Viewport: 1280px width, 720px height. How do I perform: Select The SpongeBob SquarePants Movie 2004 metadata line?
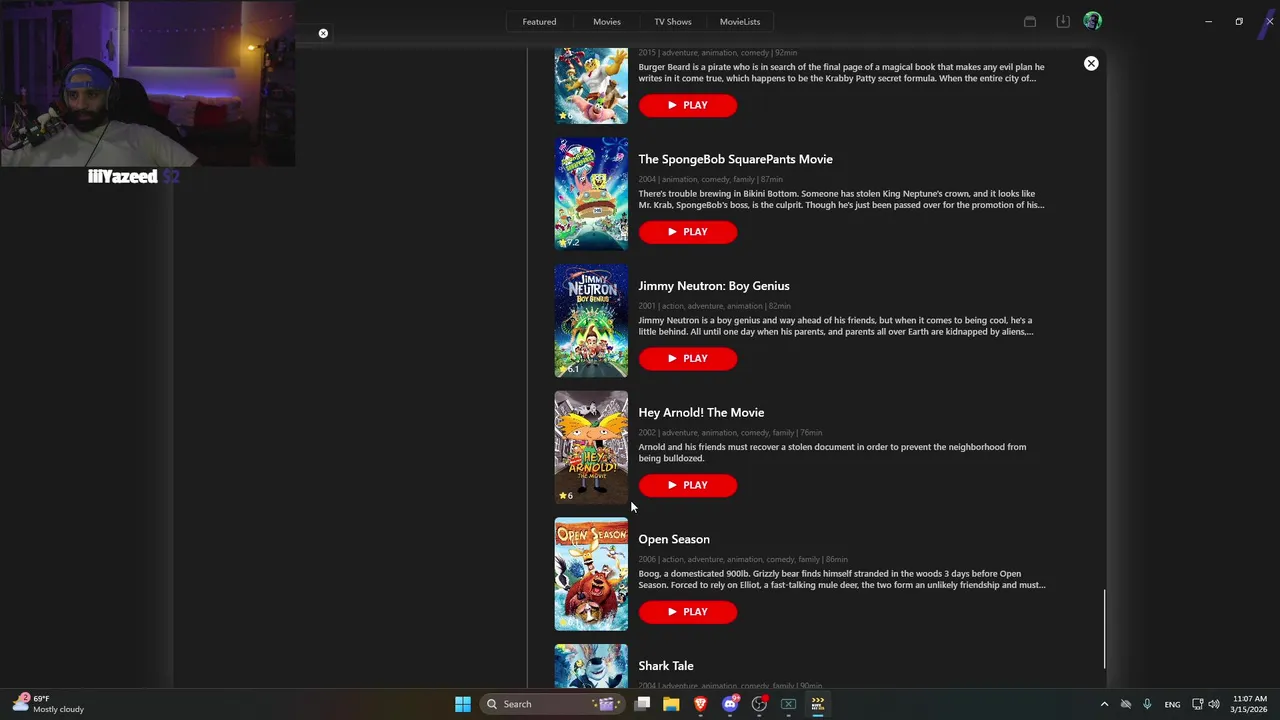pos(710,180)
